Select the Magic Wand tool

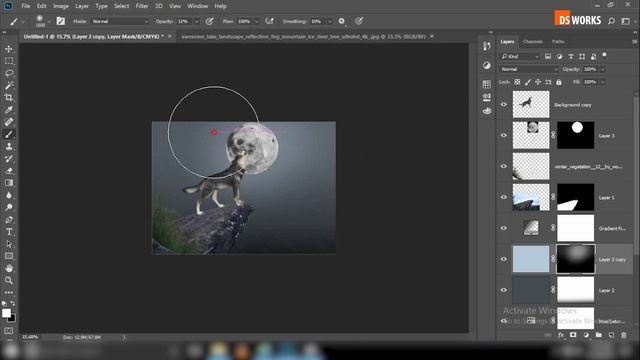(9, 85)
